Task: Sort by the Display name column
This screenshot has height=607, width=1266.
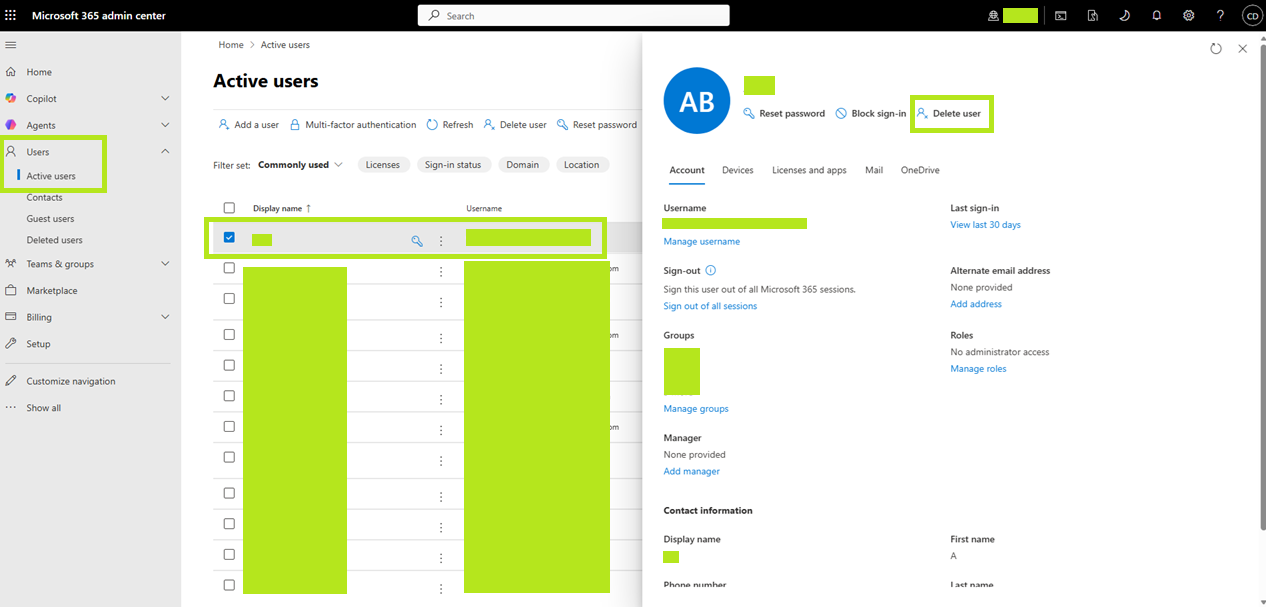Action: pos(282,208)
